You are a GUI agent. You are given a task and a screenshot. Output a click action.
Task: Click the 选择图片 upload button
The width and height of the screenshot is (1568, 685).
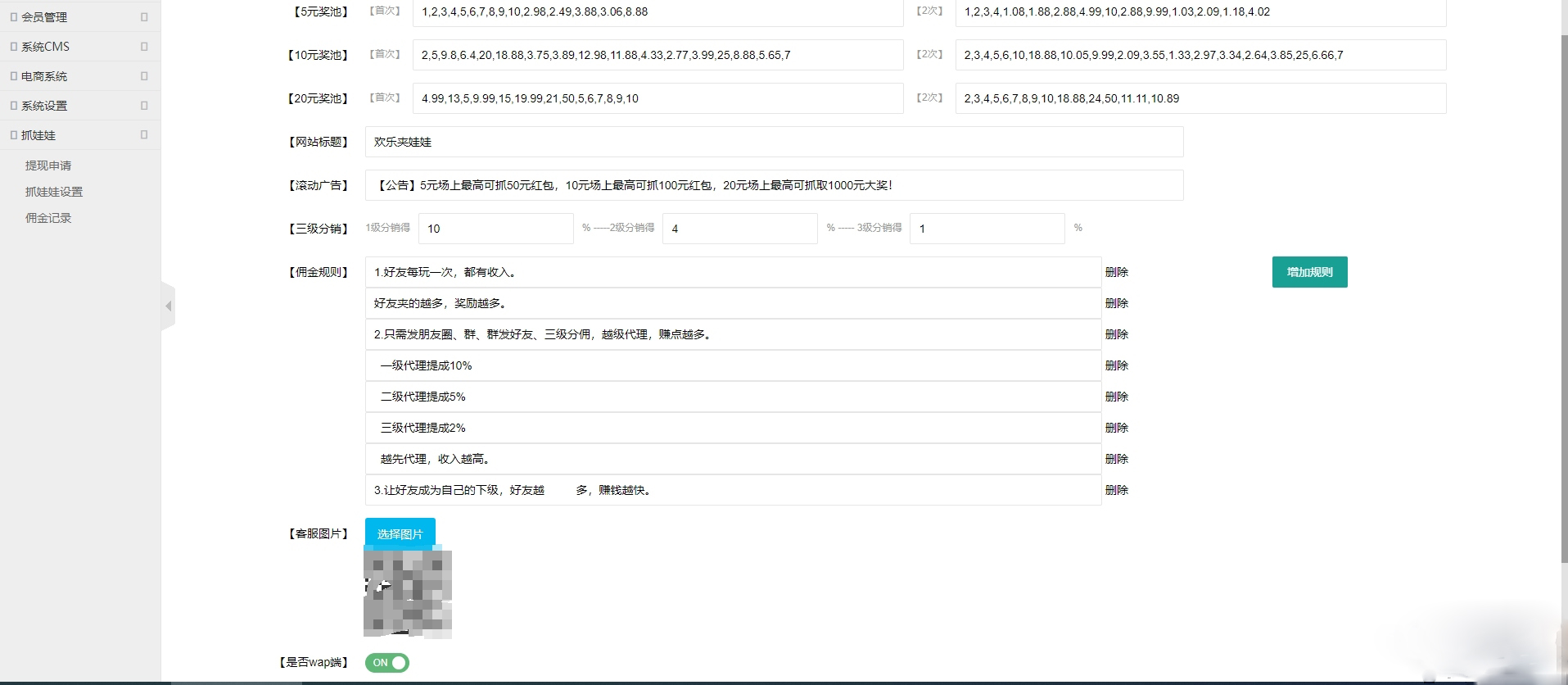click(x=400, y=534)
